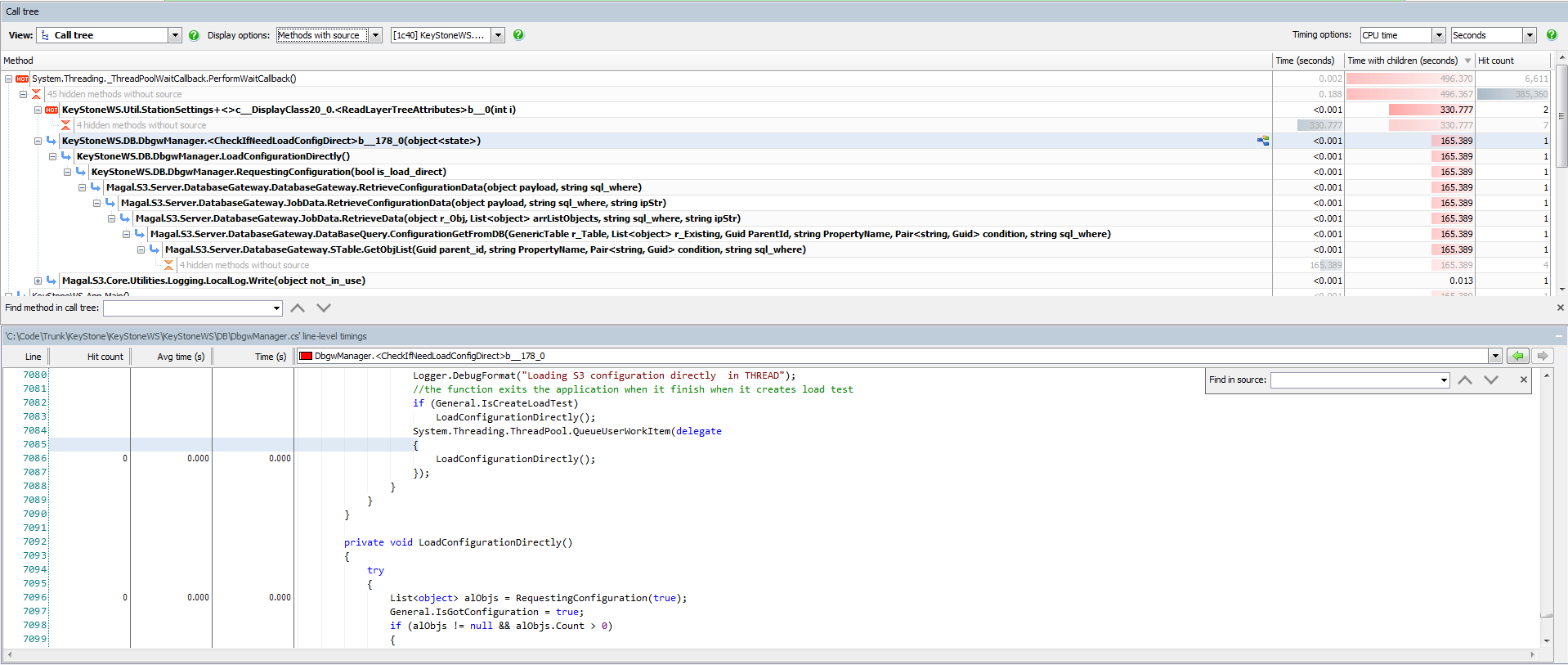Collapse the CheckIfNeedLoadConfigDirect node
1568x665 pixels.
point(38,142)
